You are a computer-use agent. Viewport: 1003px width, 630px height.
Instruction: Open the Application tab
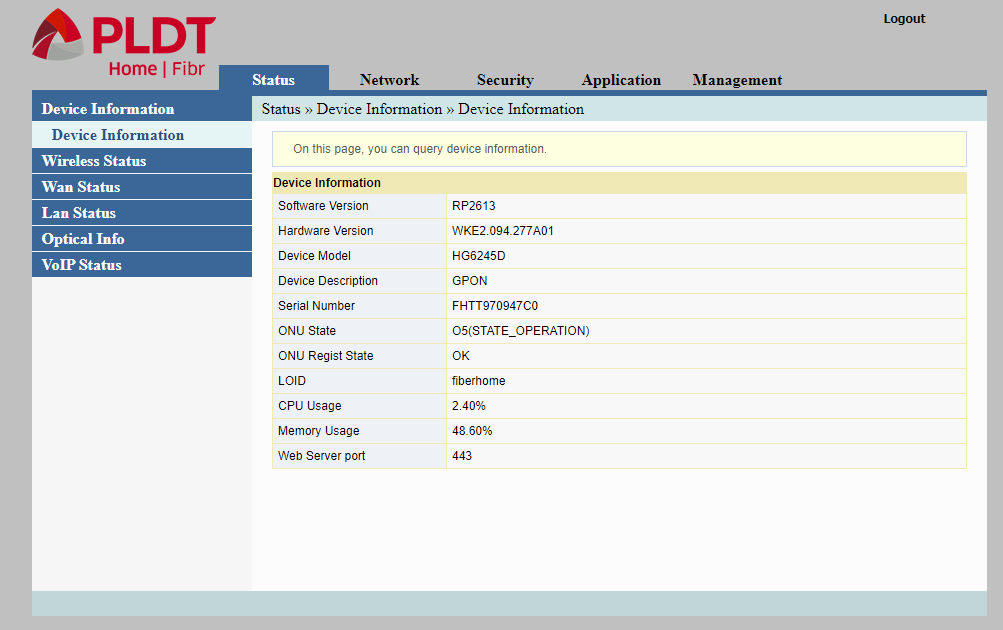coord(621,79)
